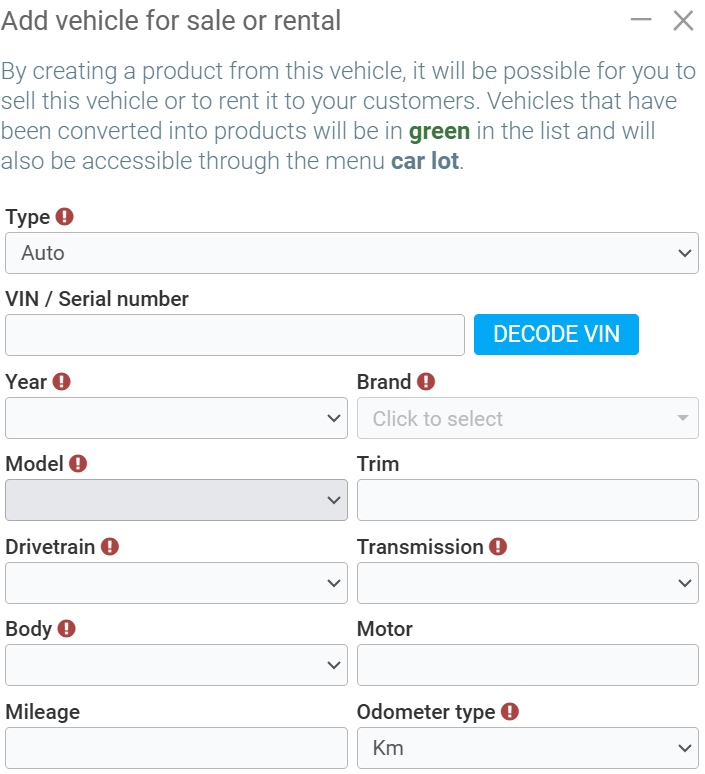Expand the Body dropdown

pos(176,665)
